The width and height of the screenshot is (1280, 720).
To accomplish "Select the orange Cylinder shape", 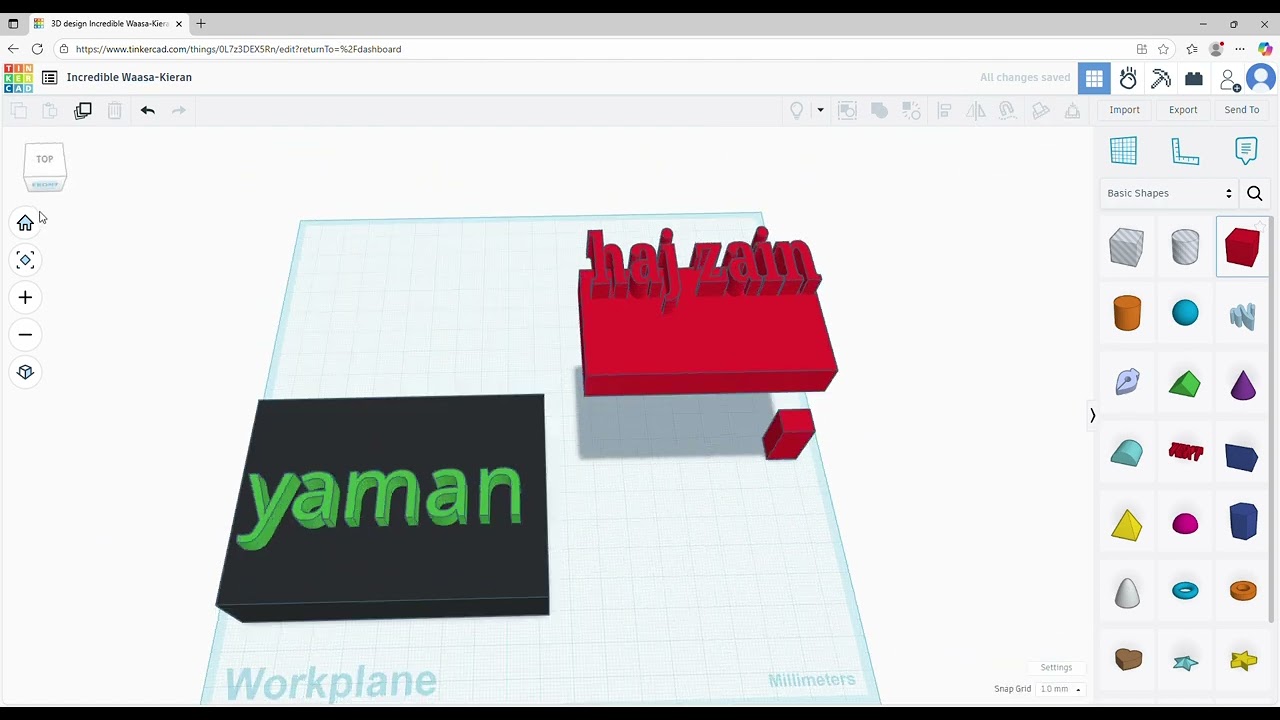I will pyautogui.click(x=1127, y=313).
